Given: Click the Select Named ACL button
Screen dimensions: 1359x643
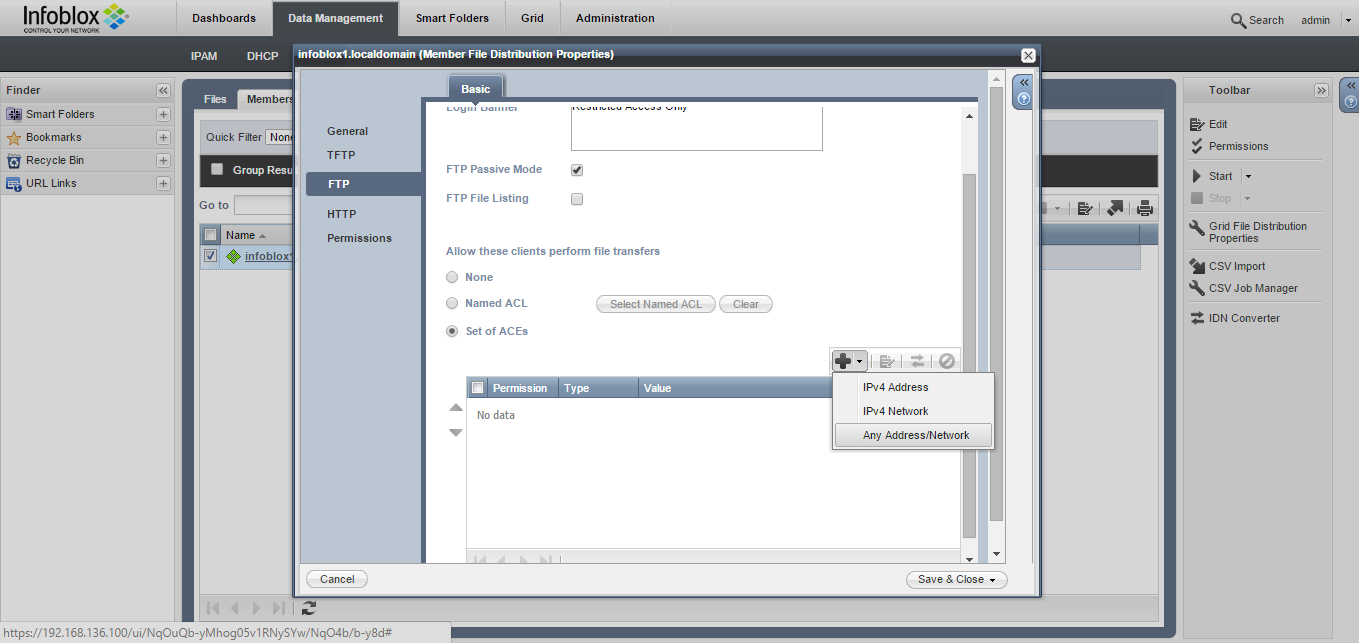Looking at the screenshot, I should pyautogui.click(x=656, y=304).
